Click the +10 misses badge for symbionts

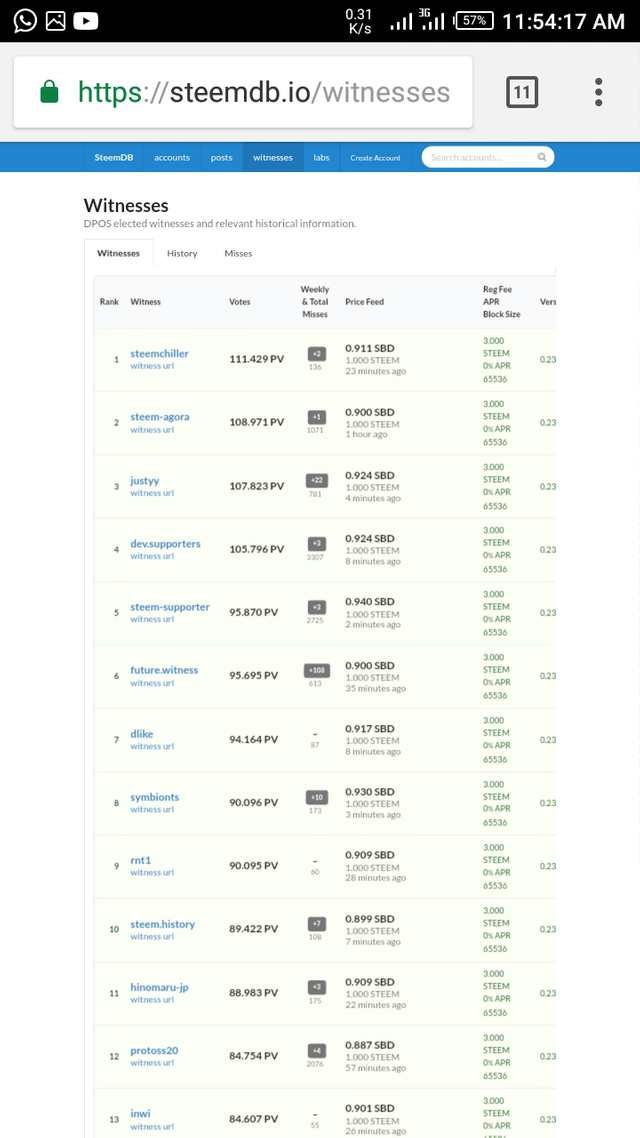click(317, 797)
